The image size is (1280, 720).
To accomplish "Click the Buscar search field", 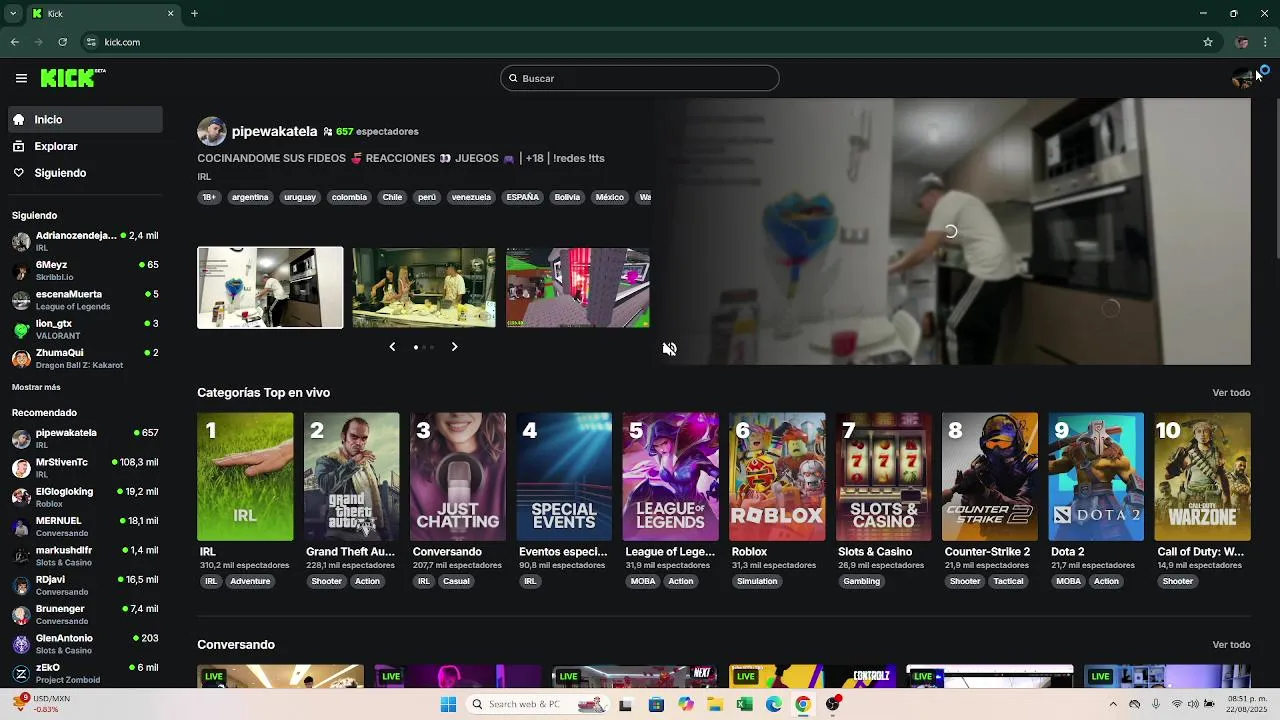I will (640, 78).
